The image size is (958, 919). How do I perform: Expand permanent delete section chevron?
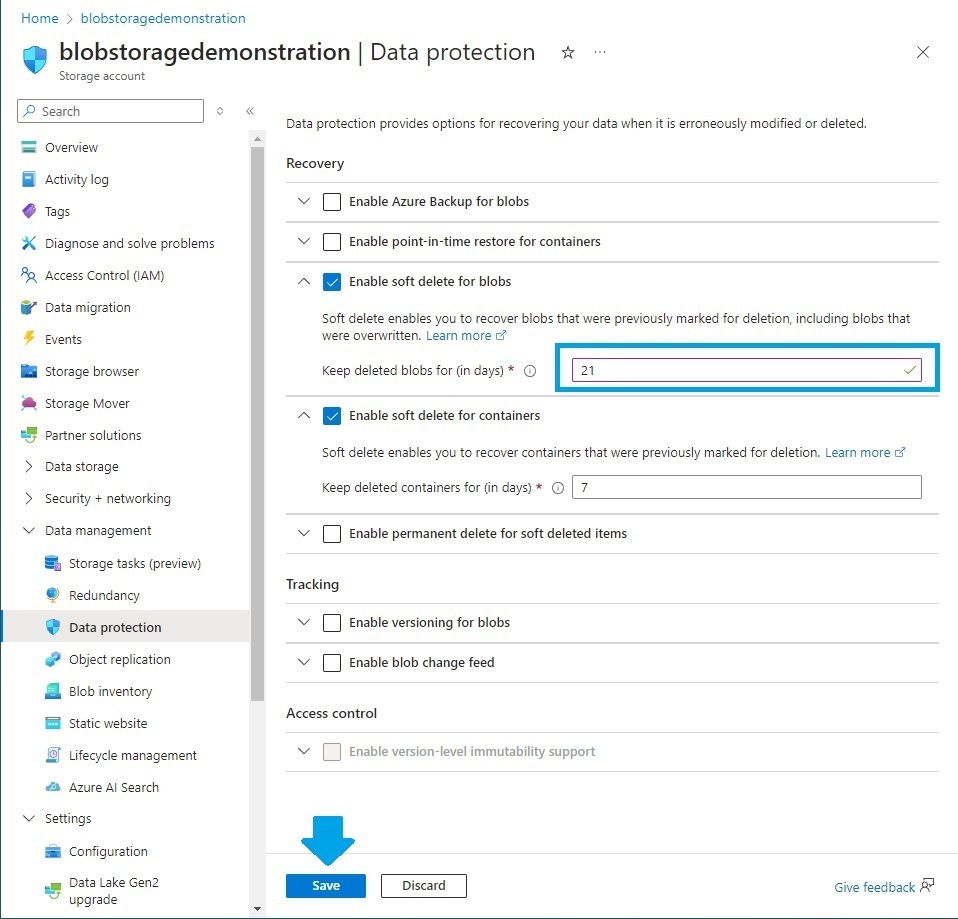click(x=304, y=533)
